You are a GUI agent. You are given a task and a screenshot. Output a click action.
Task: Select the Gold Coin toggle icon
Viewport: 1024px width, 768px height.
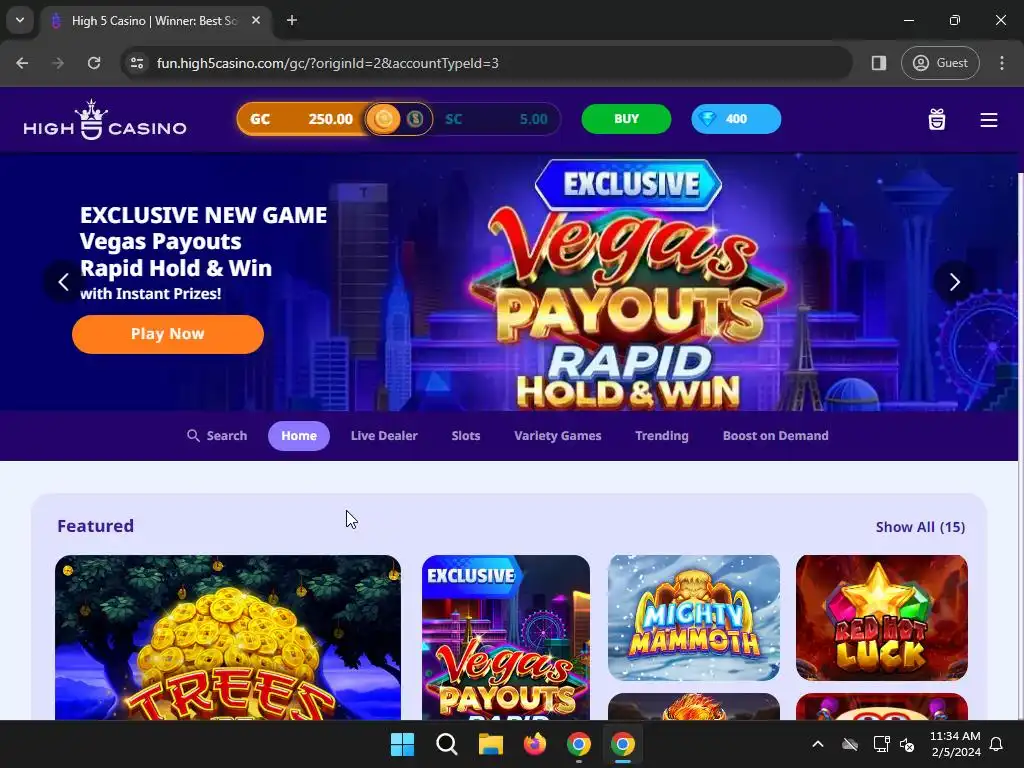pos(383,119)
